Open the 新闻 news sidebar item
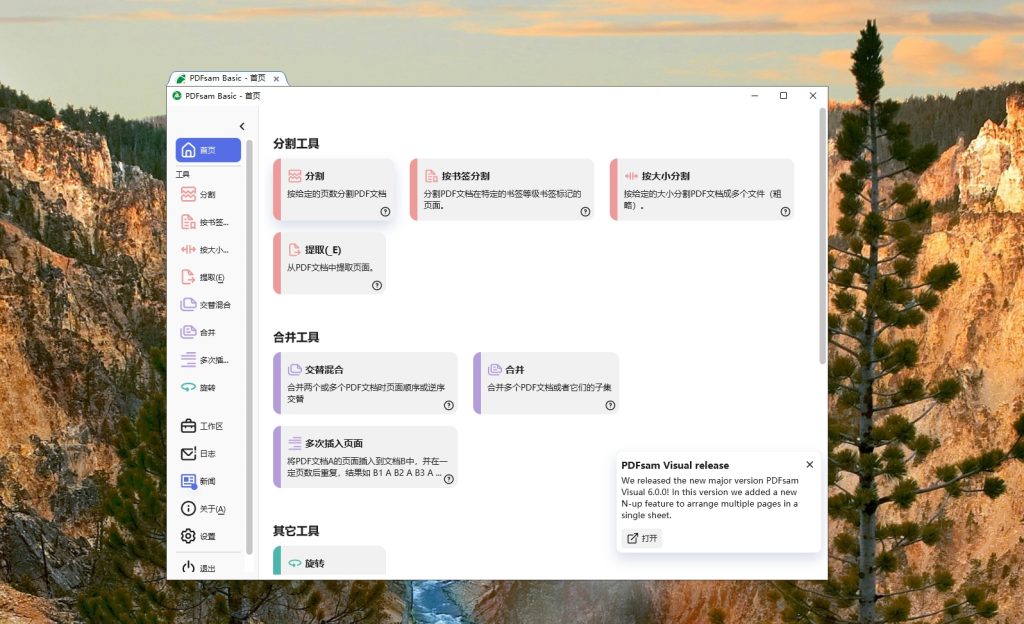The width and height of the screenshot is (1024, 624). (208, 481)
